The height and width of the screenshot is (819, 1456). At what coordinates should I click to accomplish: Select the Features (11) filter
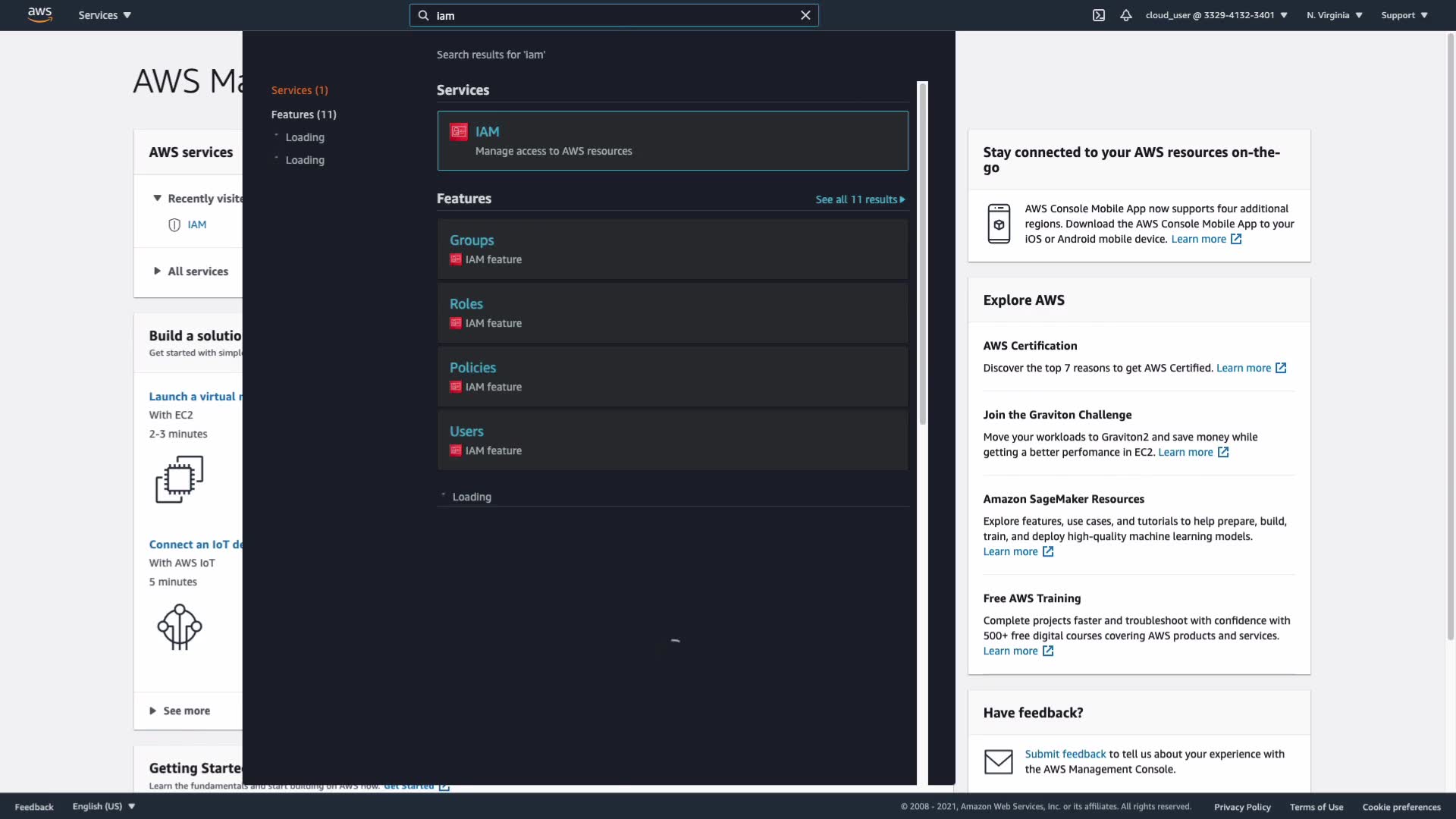(x=303, y=115)
